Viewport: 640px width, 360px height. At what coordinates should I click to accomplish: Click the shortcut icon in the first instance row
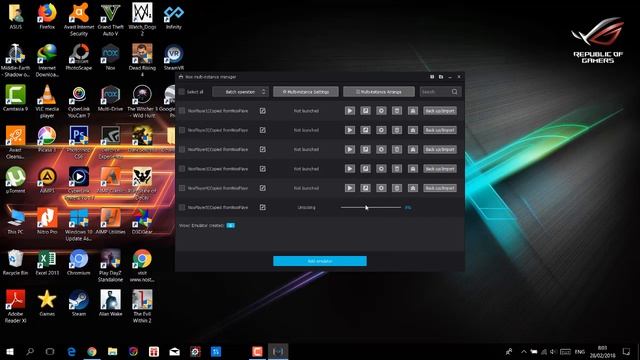tap(413, 111)
